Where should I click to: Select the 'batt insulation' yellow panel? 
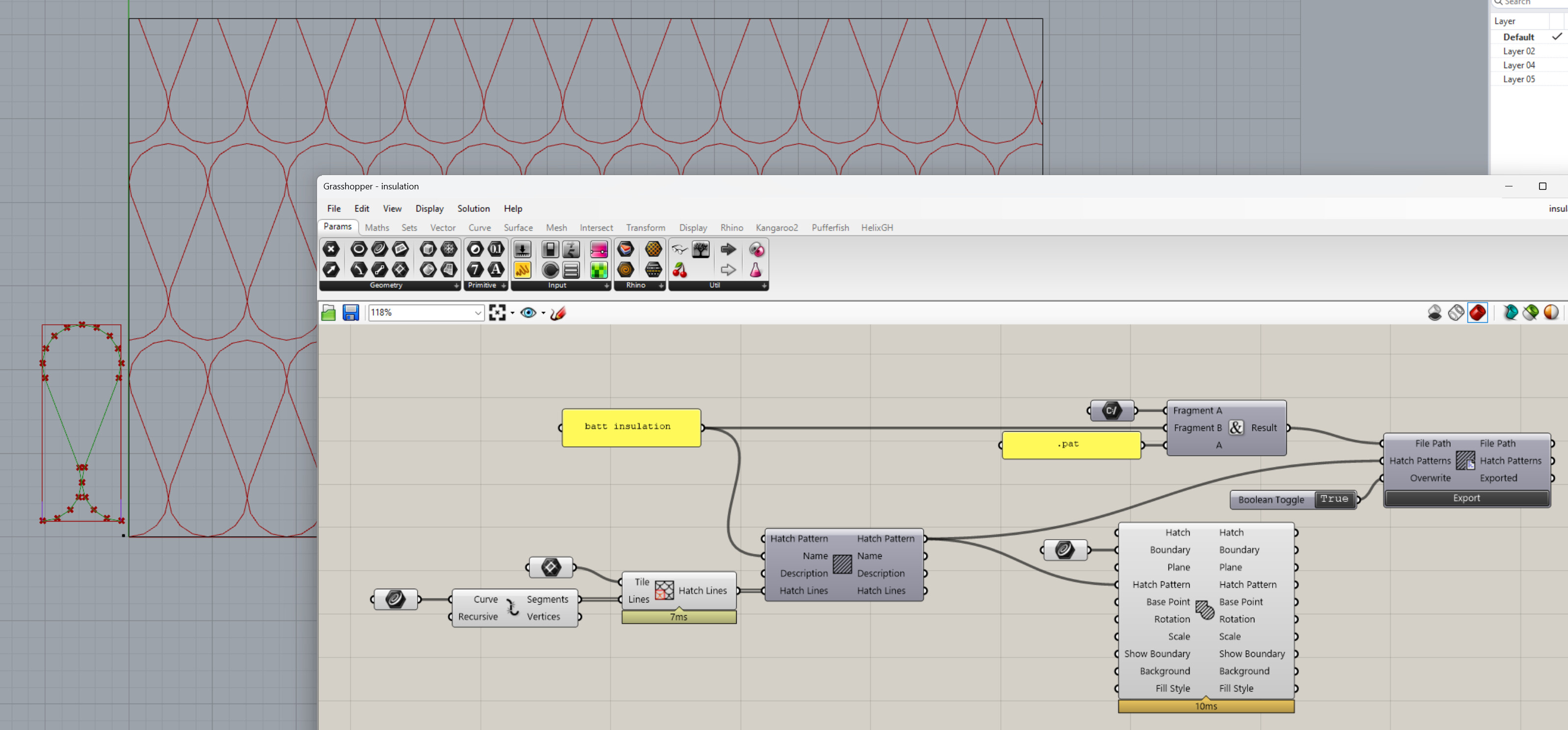click(631, 427)
